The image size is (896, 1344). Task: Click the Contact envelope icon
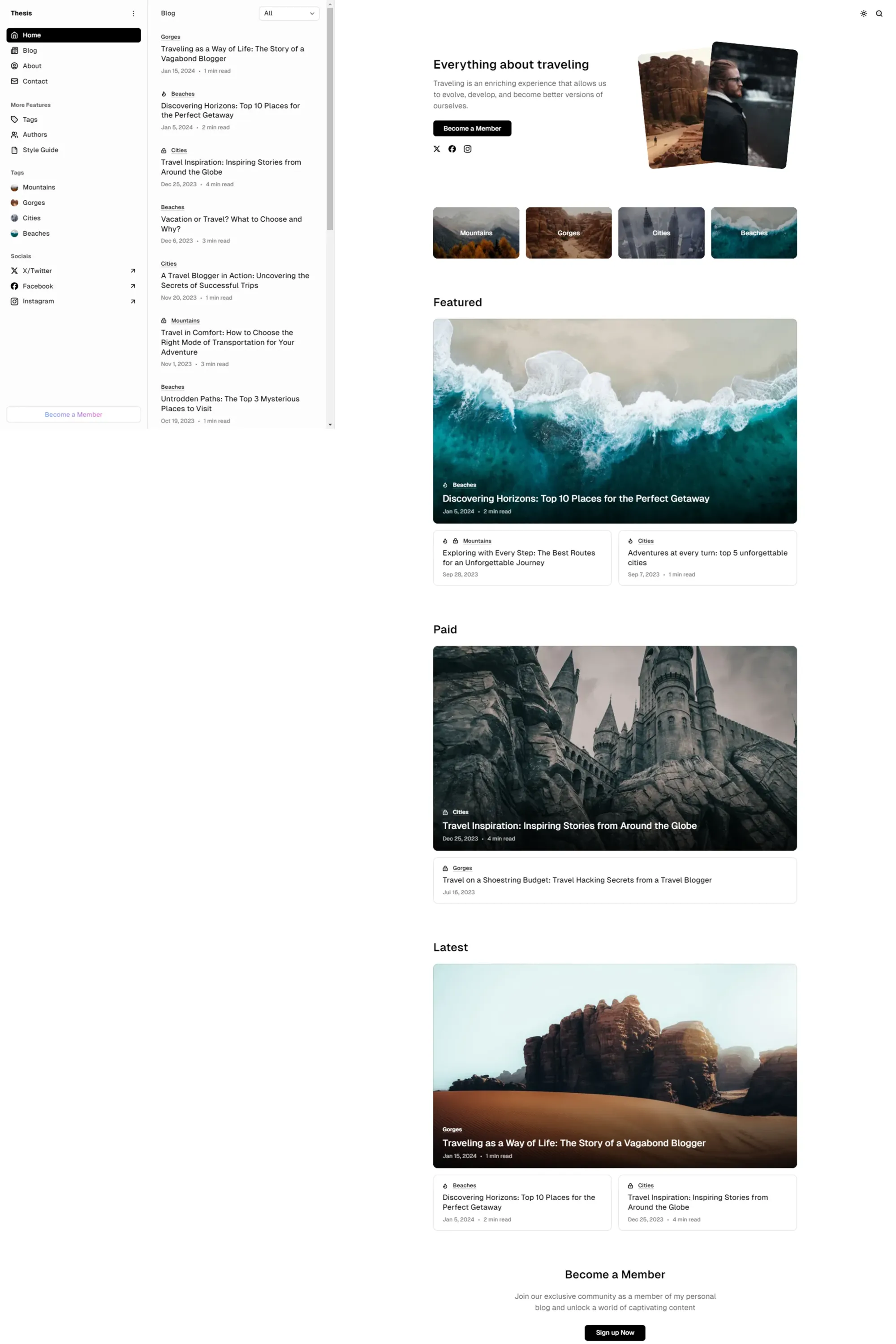click(x=14, y=81)
